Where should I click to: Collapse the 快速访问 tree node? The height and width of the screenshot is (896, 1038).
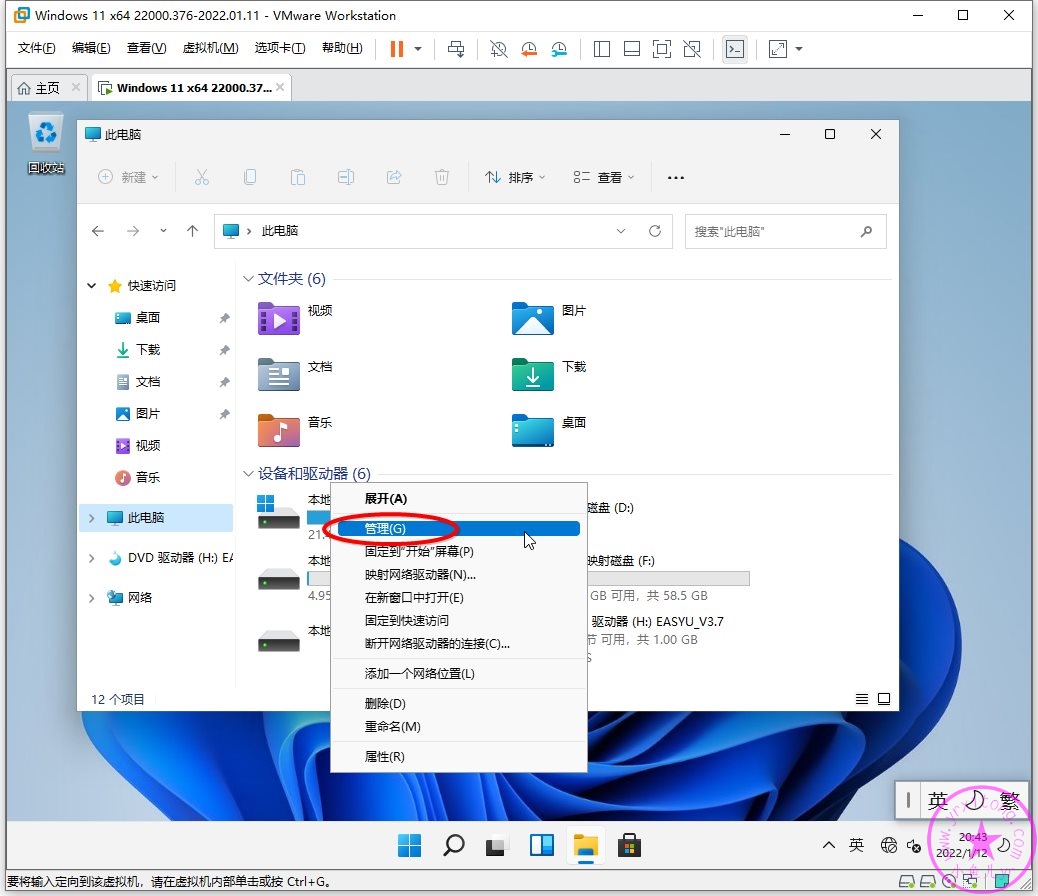point(91,285)
